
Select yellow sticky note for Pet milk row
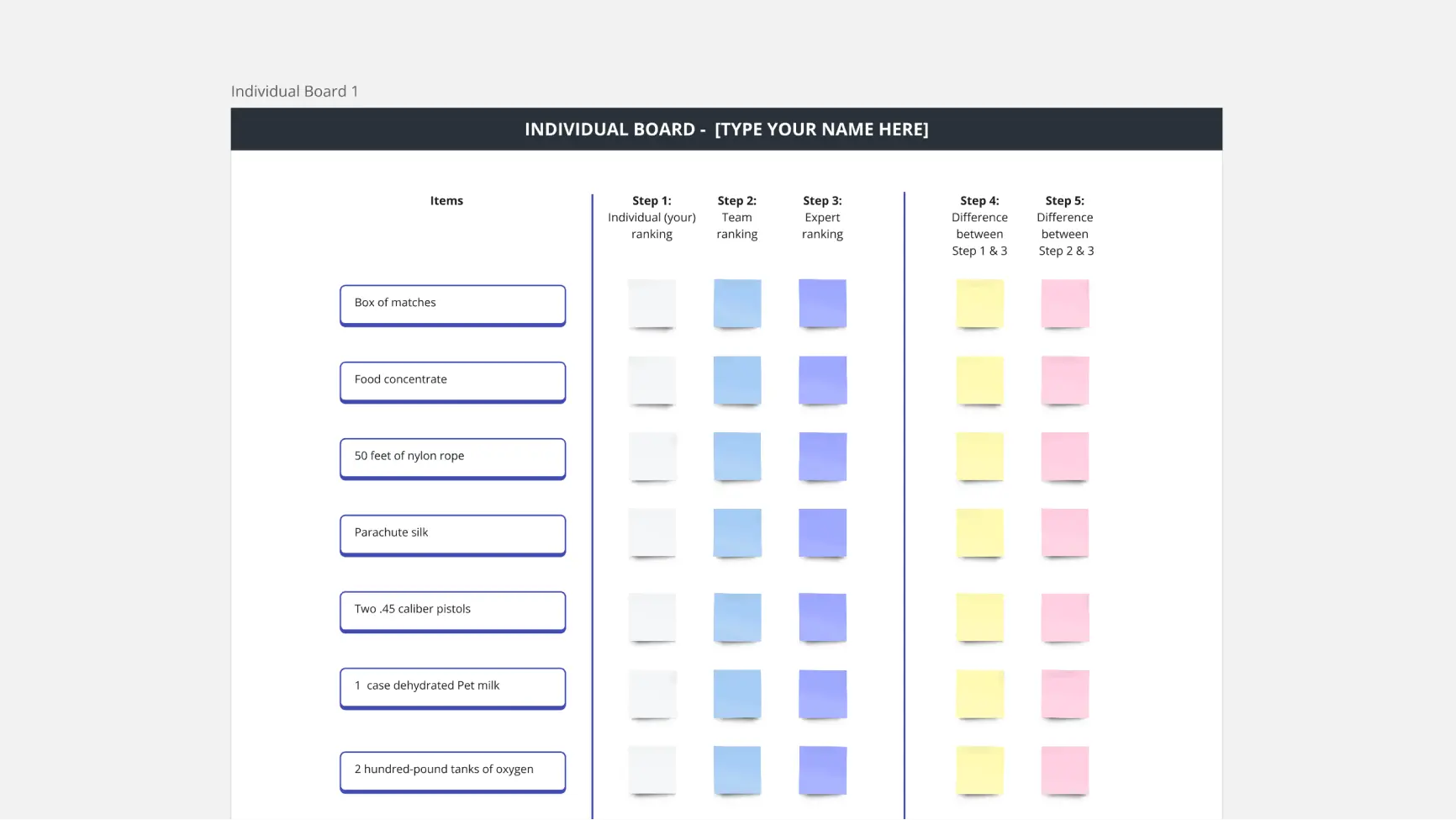pos(979,695)
